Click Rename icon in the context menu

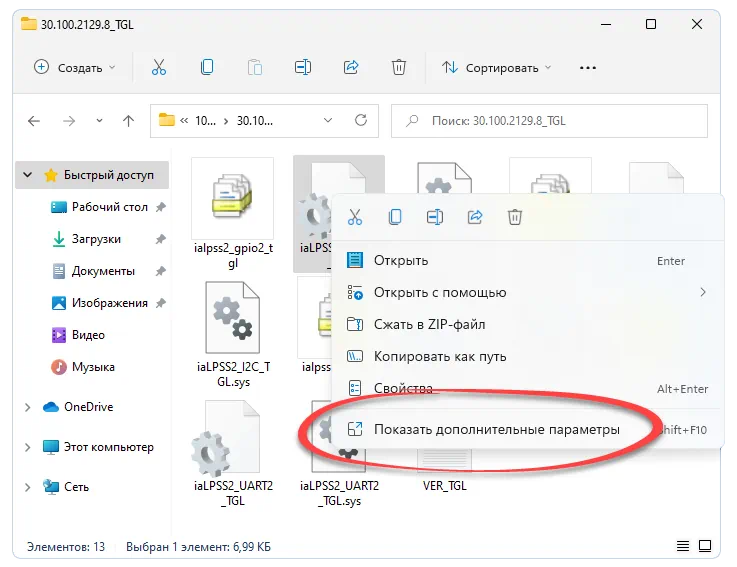435,217
